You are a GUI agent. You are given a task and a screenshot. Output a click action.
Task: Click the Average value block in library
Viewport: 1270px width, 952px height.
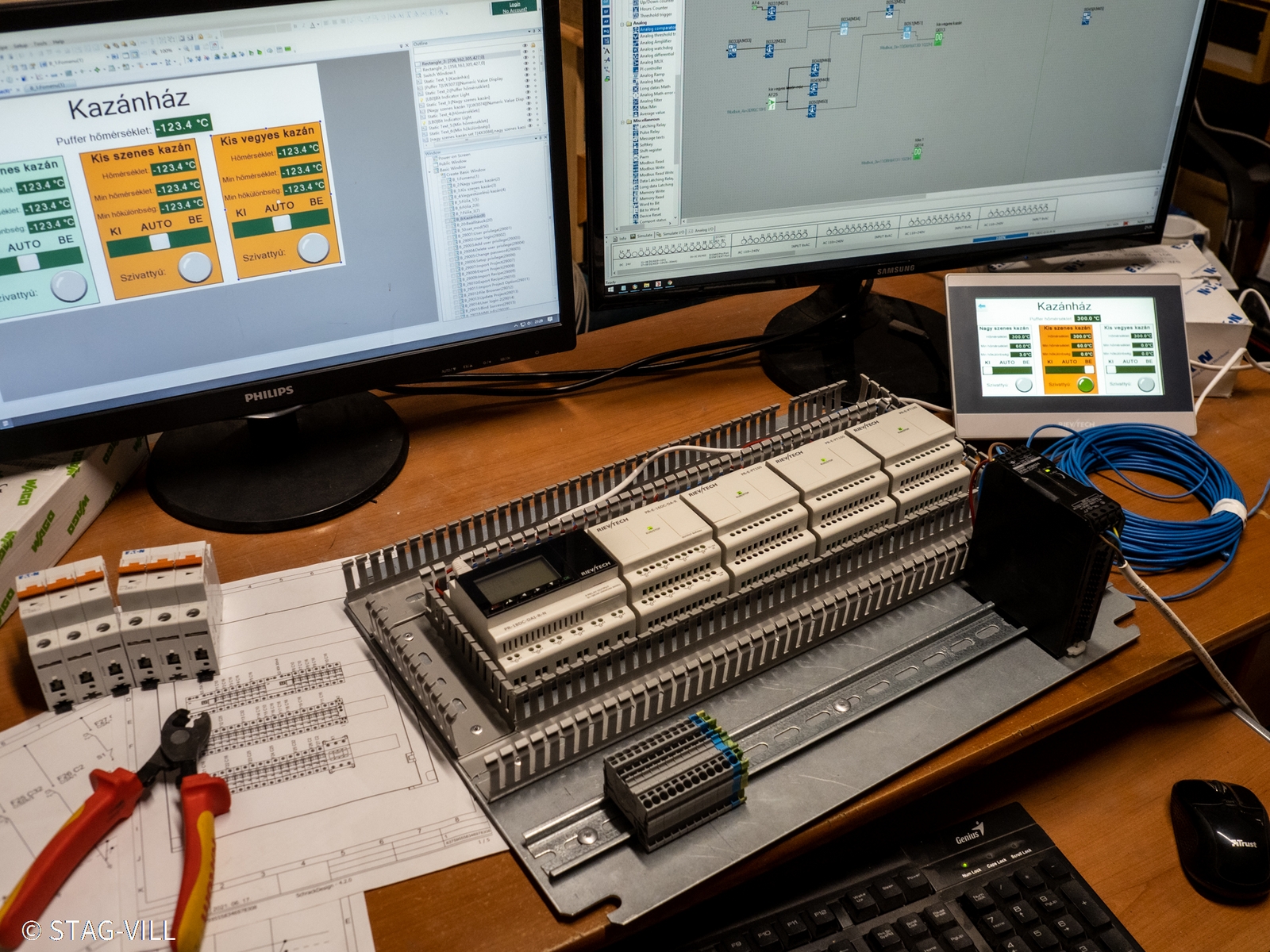tap(652, 113)
